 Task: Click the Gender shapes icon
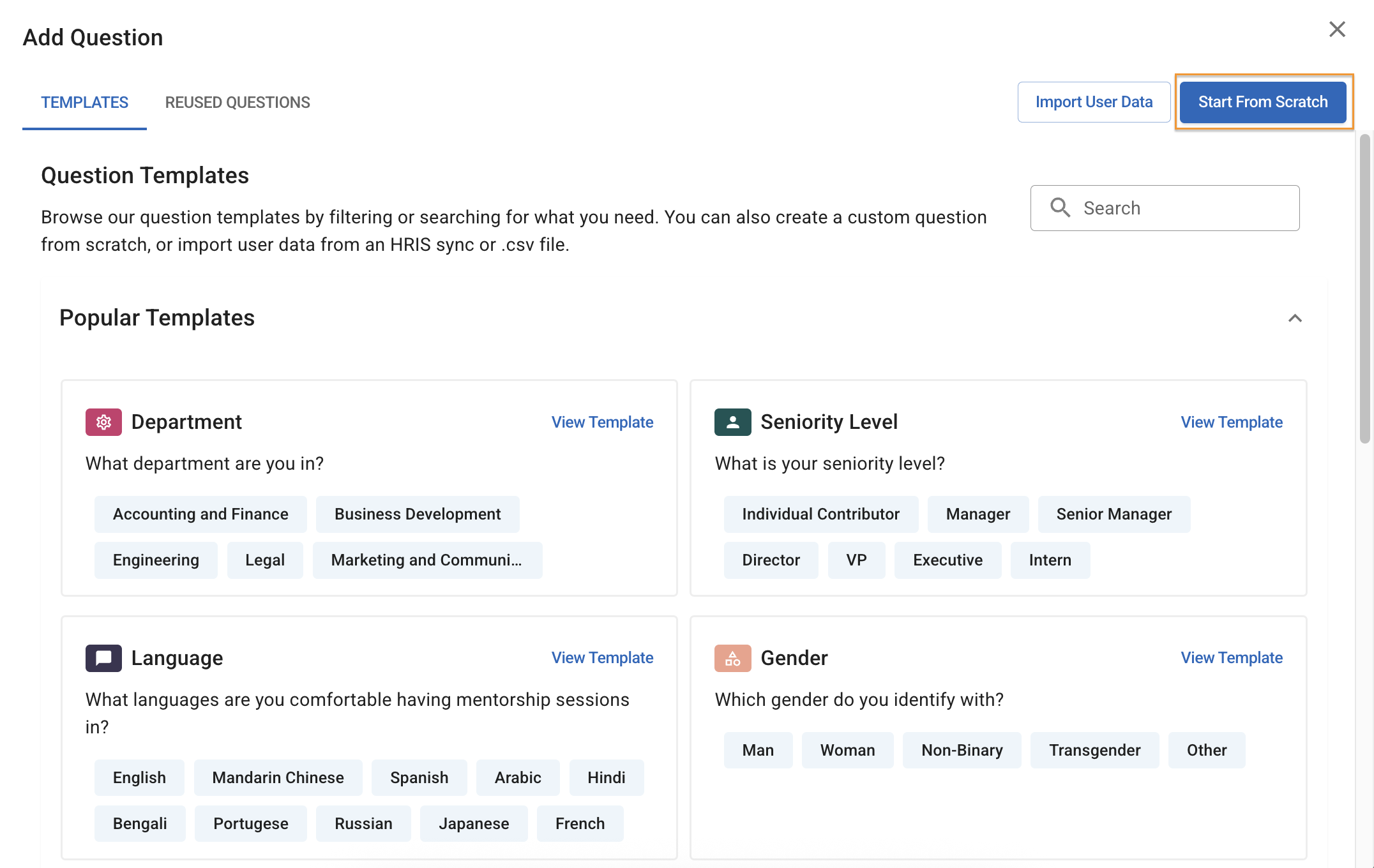732,658
